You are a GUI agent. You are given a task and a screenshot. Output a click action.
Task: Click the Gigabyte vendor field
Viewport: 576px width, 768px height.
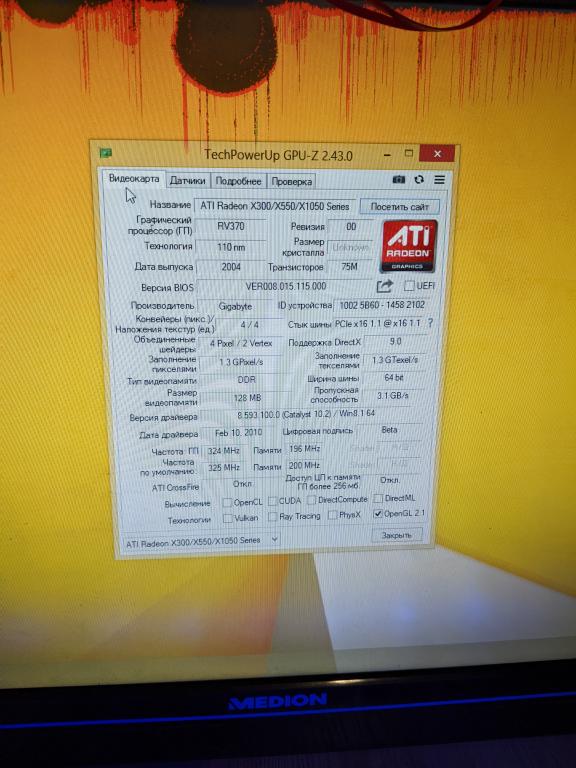click(235, 307)
